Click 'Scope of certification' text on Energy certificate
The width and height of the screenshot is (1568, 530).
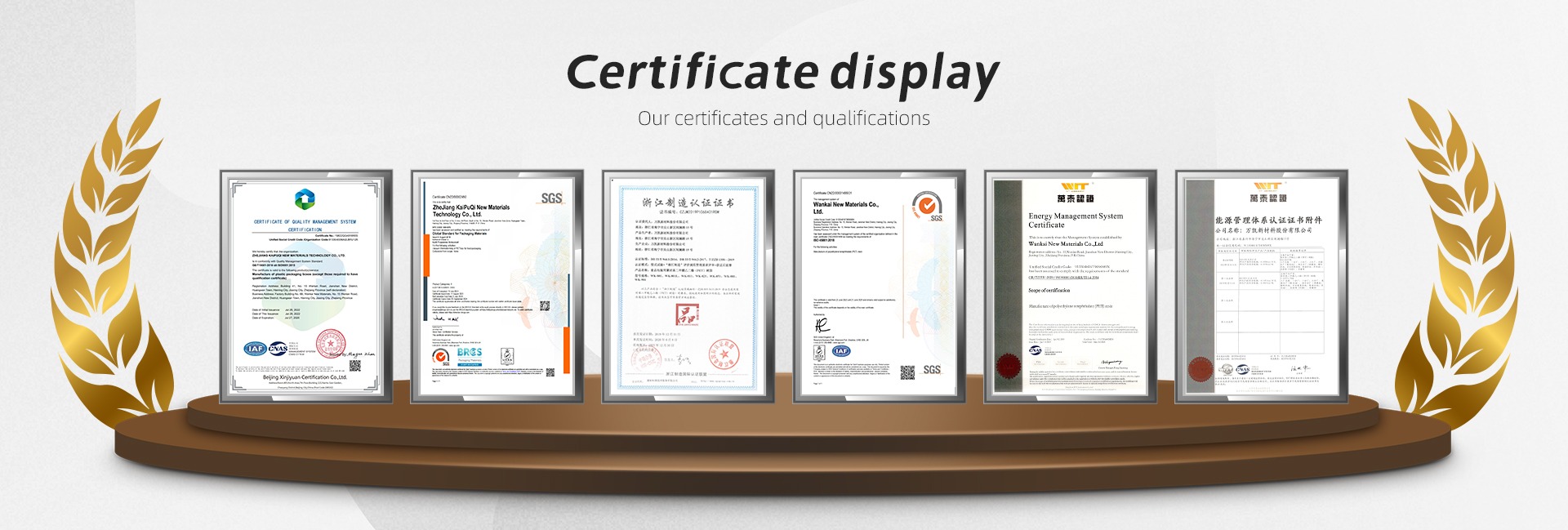[1049, 291]
